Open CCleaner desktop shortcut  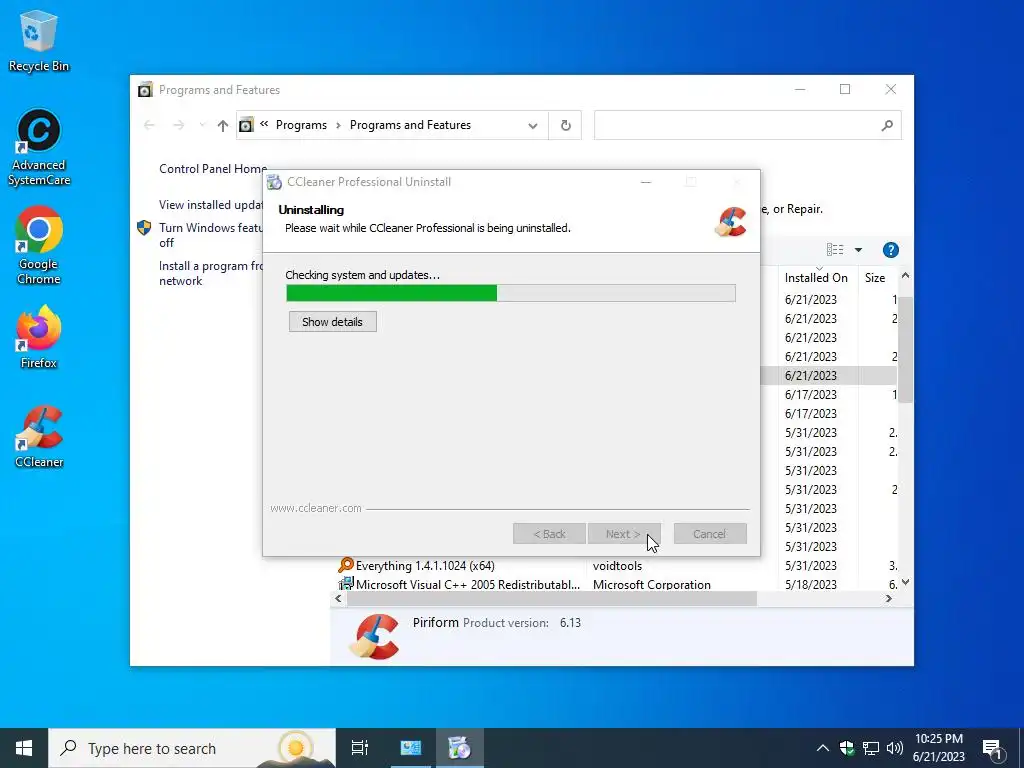(39, 436)
